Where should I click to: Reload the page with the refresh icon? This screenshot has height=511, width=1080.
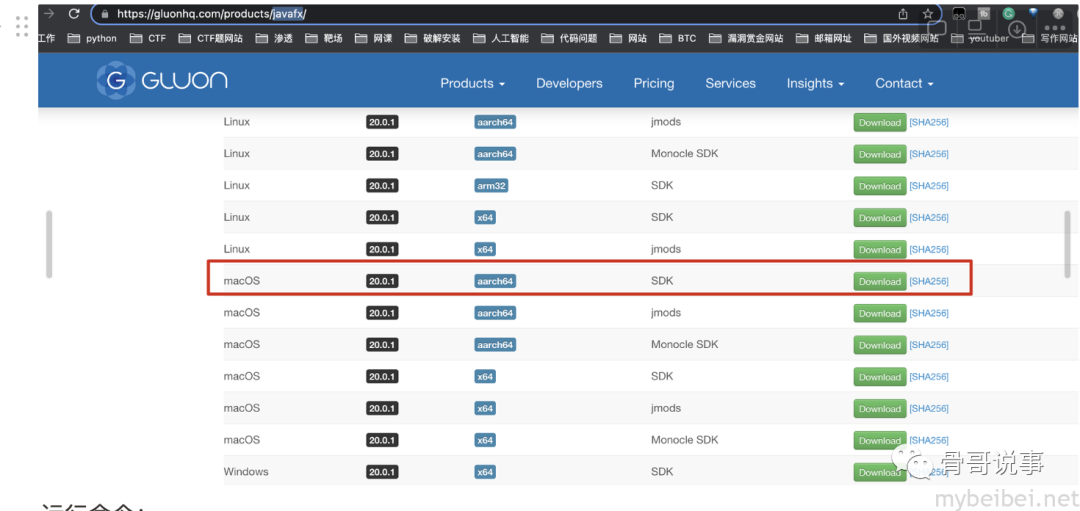coord(74,13)
